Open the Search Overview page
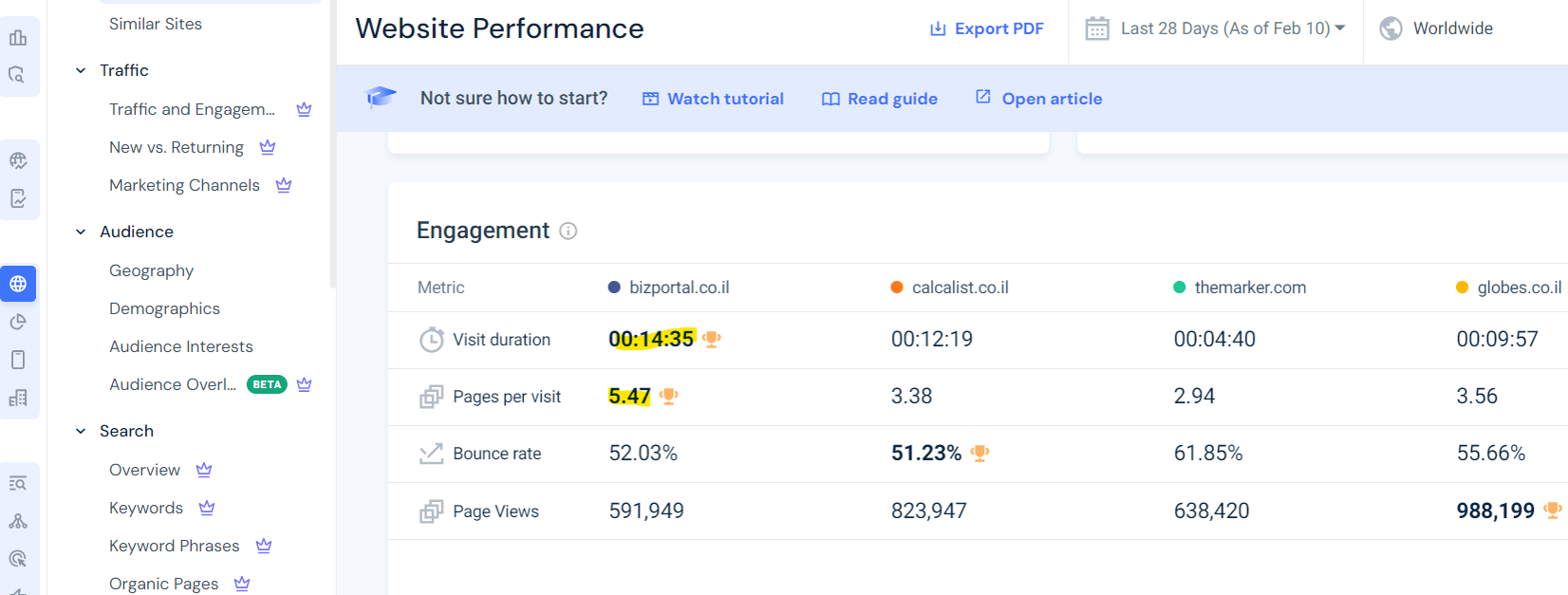 [x=144, y=470]
